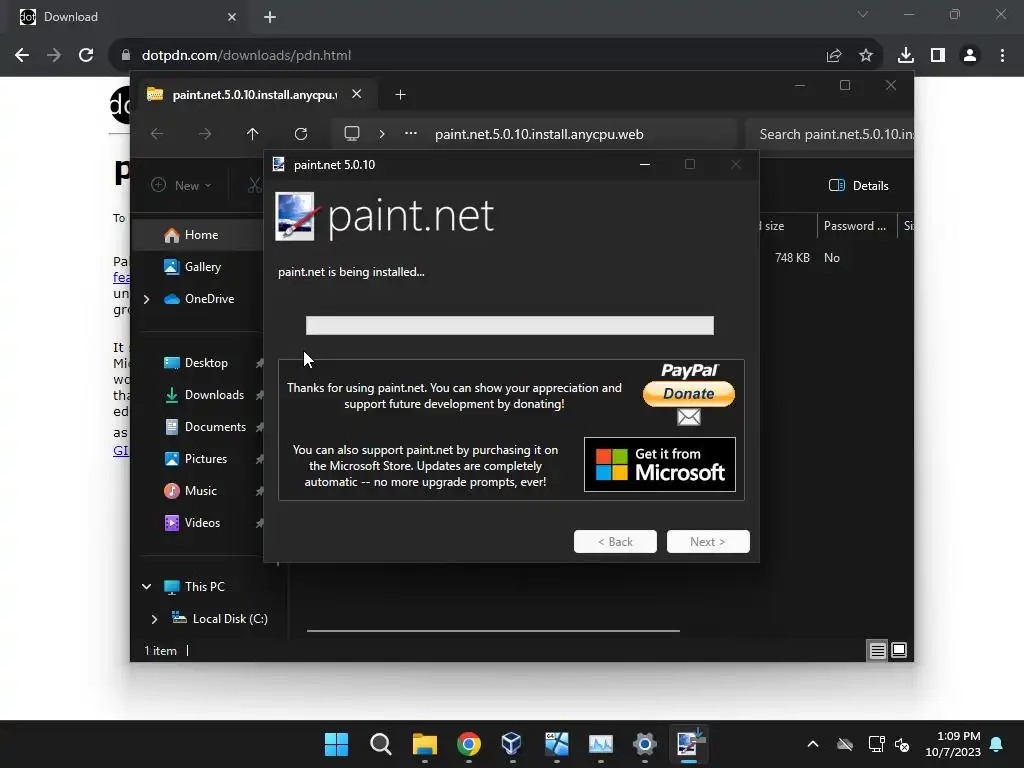
Task: Click Chrome share page icon
Action: point(834,56)
